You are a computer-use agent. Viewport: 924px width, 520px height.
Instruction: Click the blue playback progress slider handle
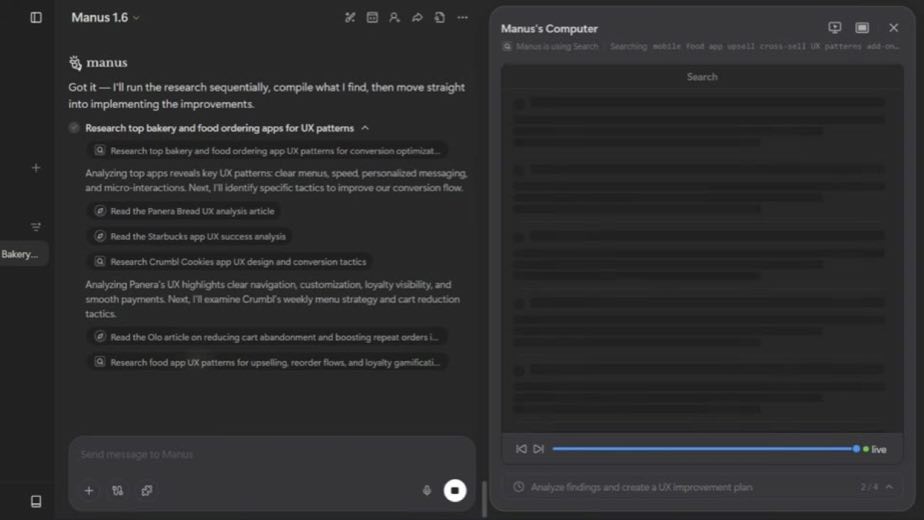(856, 449)
